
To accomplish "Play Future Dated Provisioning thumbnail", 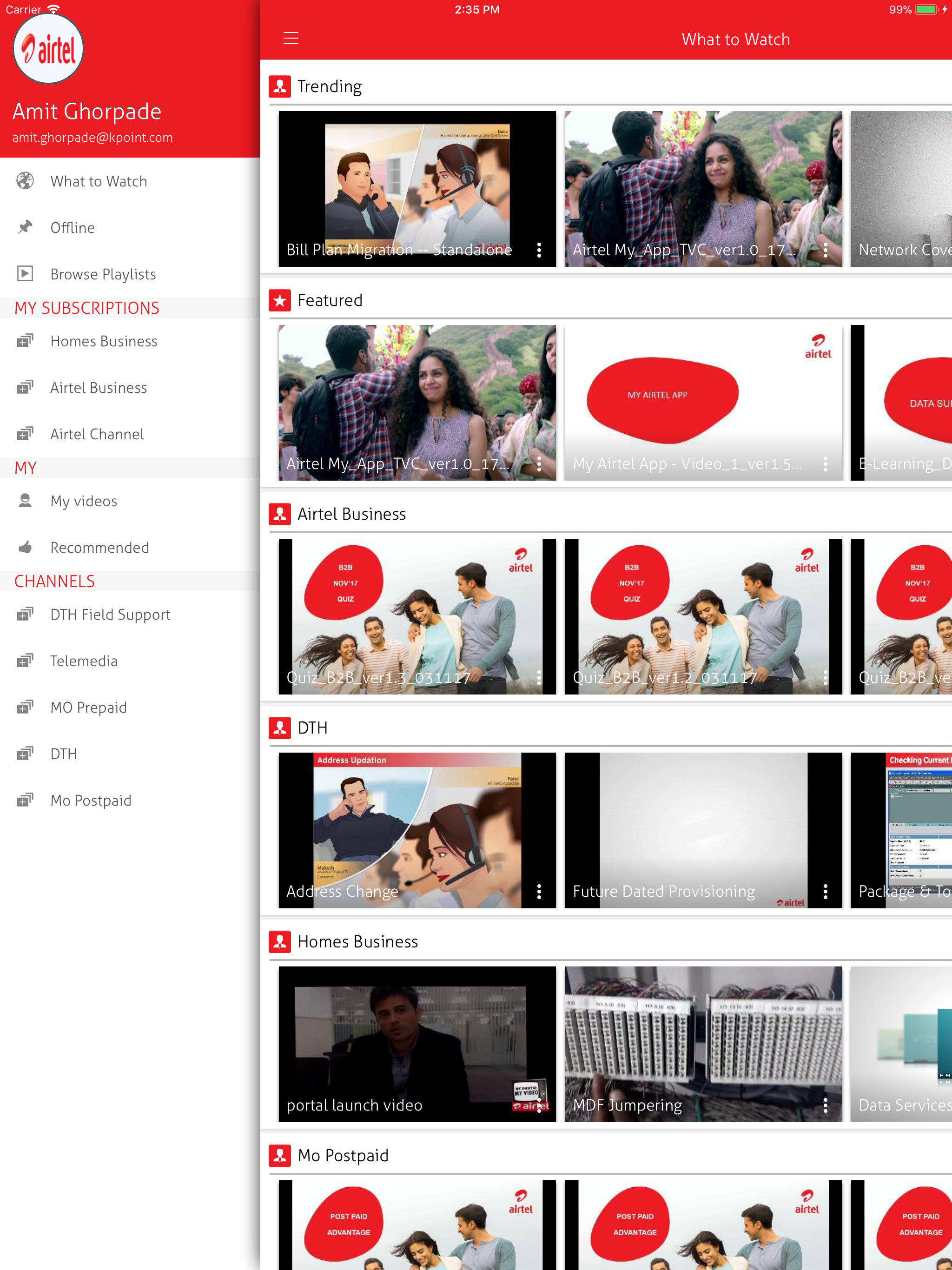I will click(x=703, y=830).
